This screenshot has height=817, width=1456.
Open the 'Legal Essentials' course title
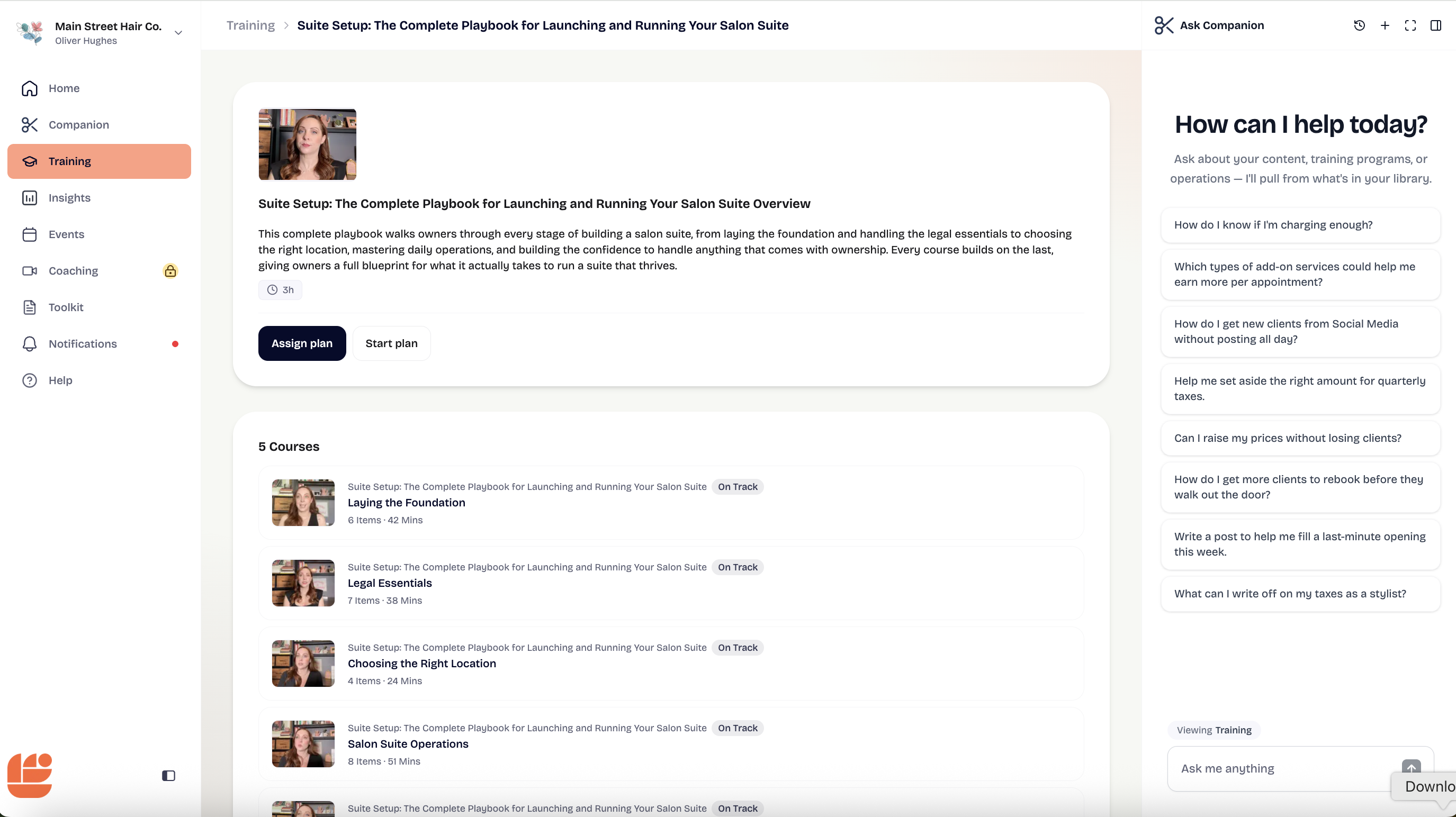(390, 583)
